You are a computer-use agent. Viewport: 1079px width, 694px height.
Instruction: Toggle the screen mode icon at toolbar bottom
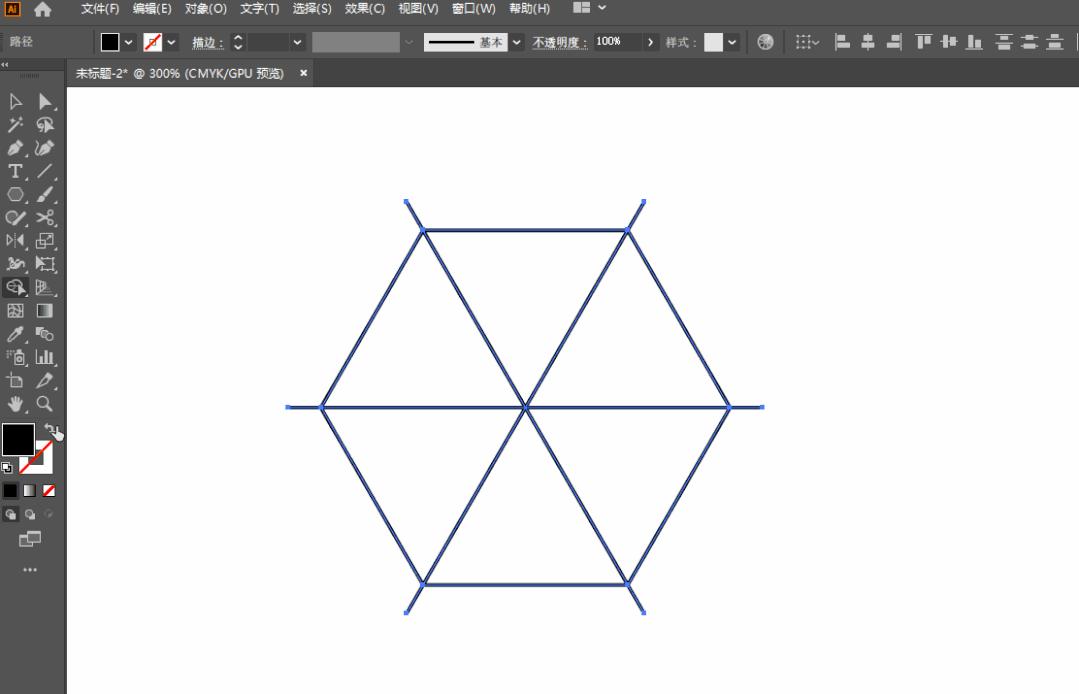pos(30,540)
